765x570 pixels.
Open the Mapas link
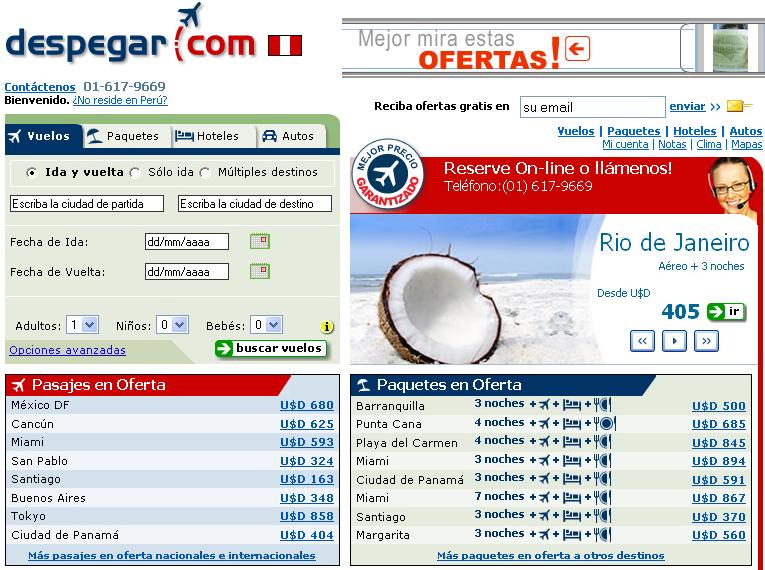(746, 144)
